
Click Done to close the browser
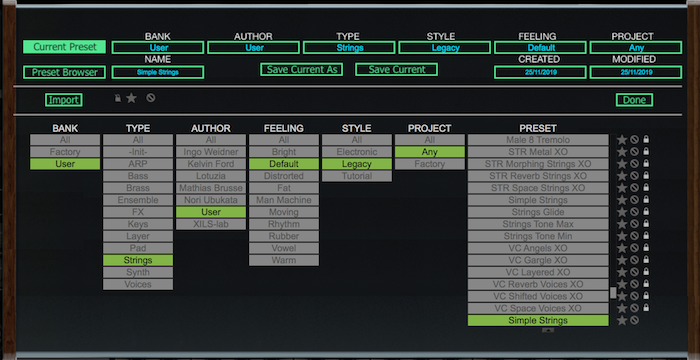(x=634, y=100)
